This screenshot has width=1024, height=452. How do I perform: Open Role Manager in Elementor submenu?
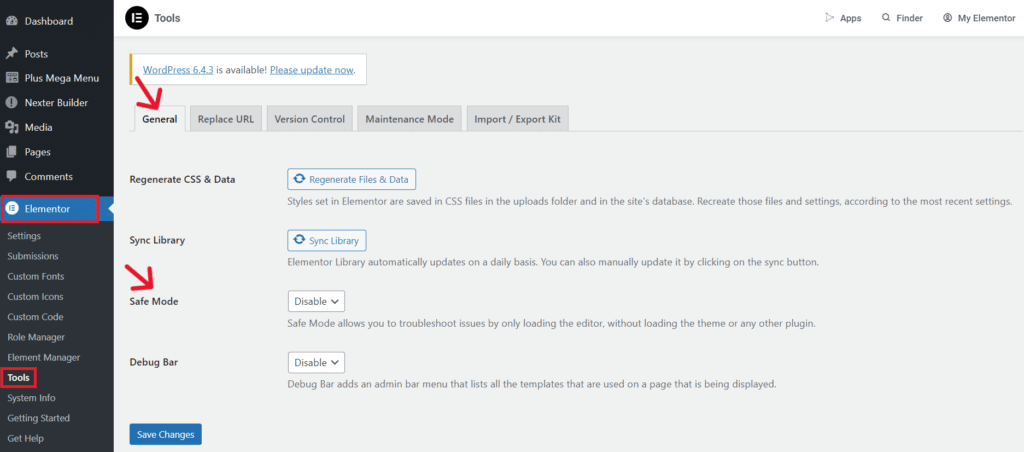tap(35, 337)
